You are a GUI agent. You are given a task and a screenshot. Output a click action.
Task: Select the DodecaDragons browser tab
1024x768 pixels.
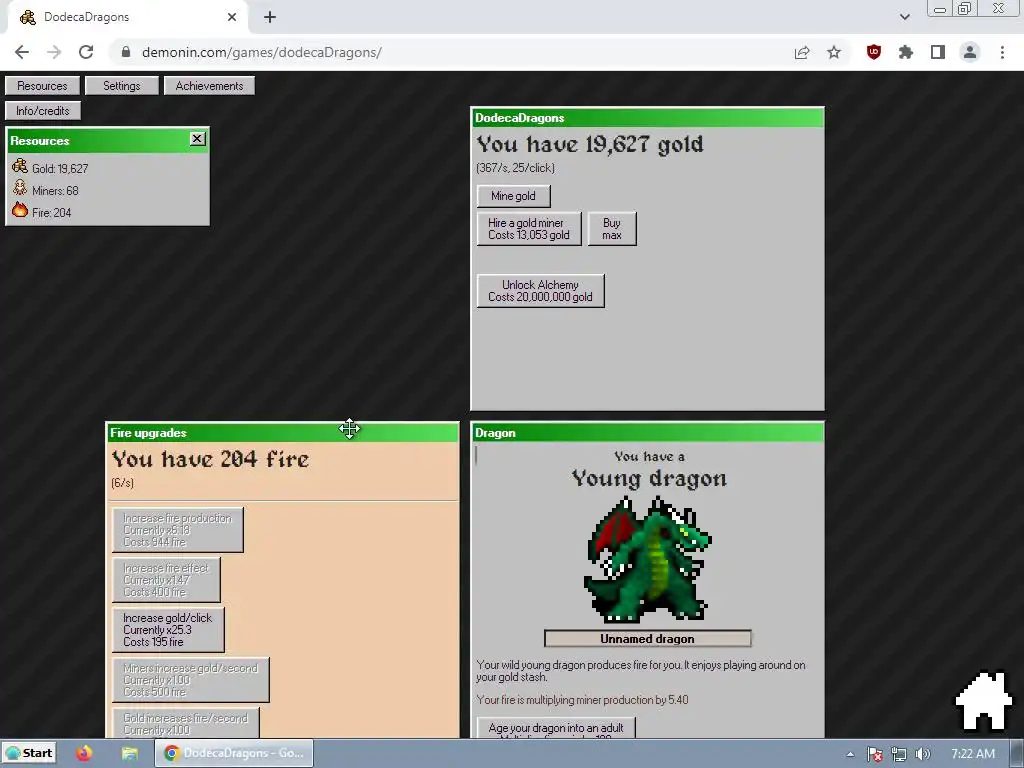127,17
